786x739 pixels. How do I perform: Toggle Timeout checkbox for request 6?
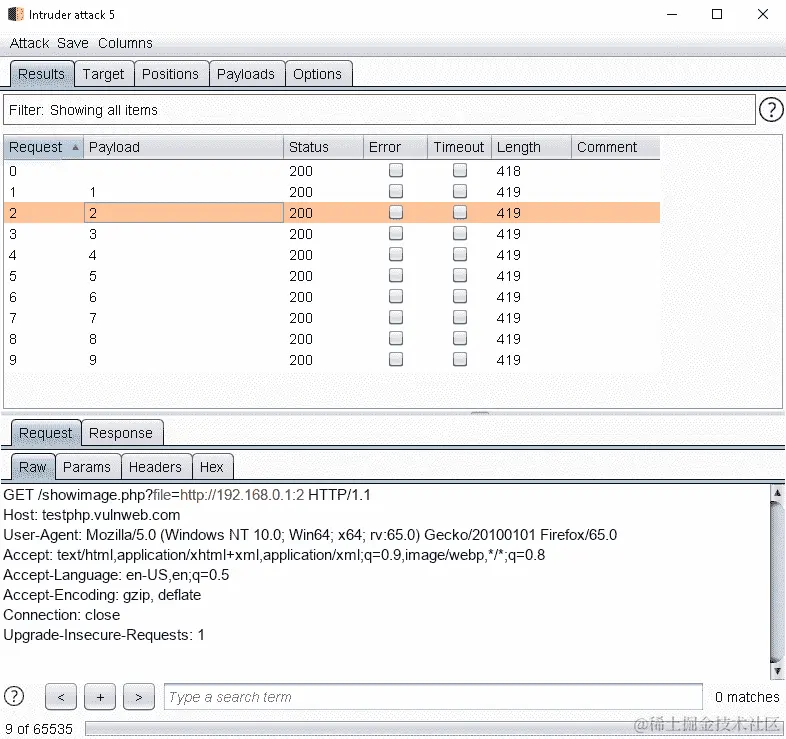[x=460, y=297]
